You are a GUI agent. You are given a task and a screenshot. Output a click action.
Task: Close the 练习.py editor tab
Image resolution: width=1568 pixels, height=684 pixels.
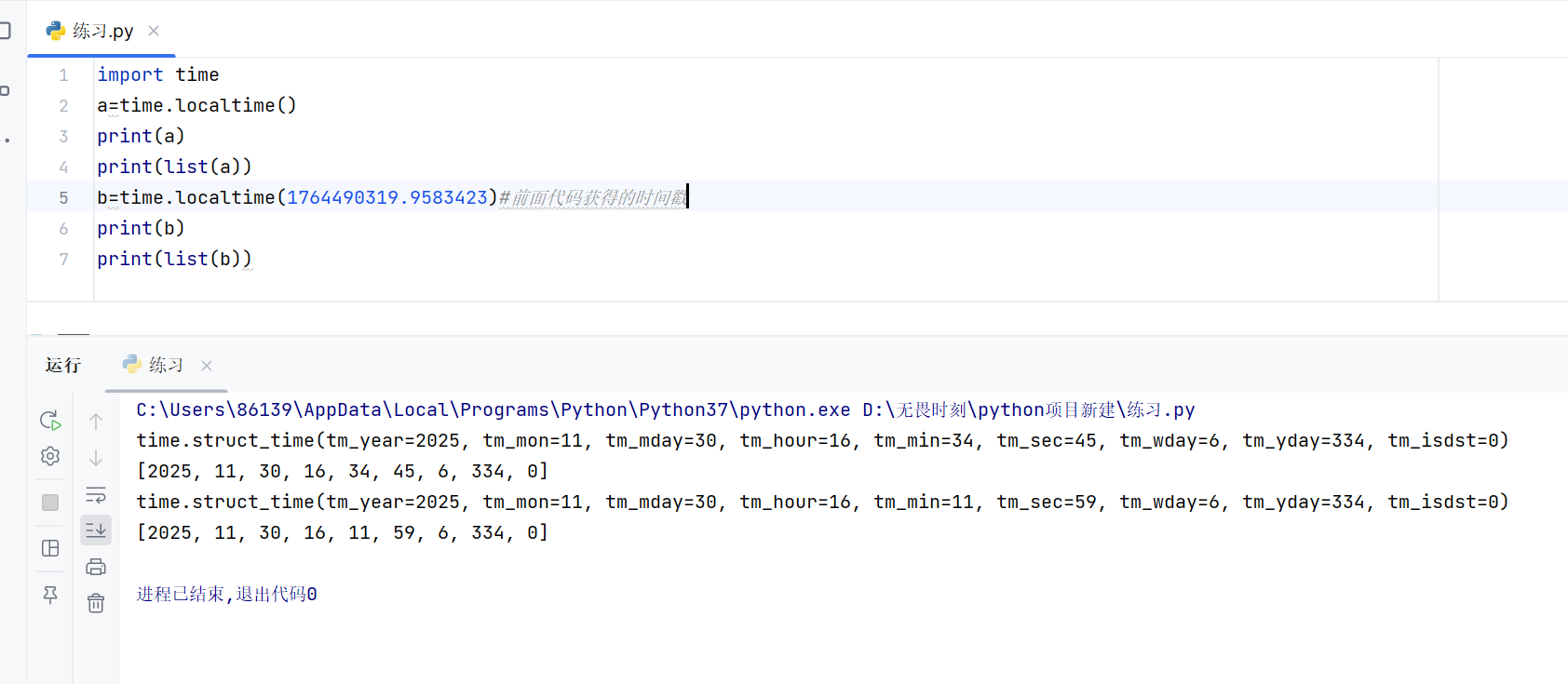click(154, 31)
